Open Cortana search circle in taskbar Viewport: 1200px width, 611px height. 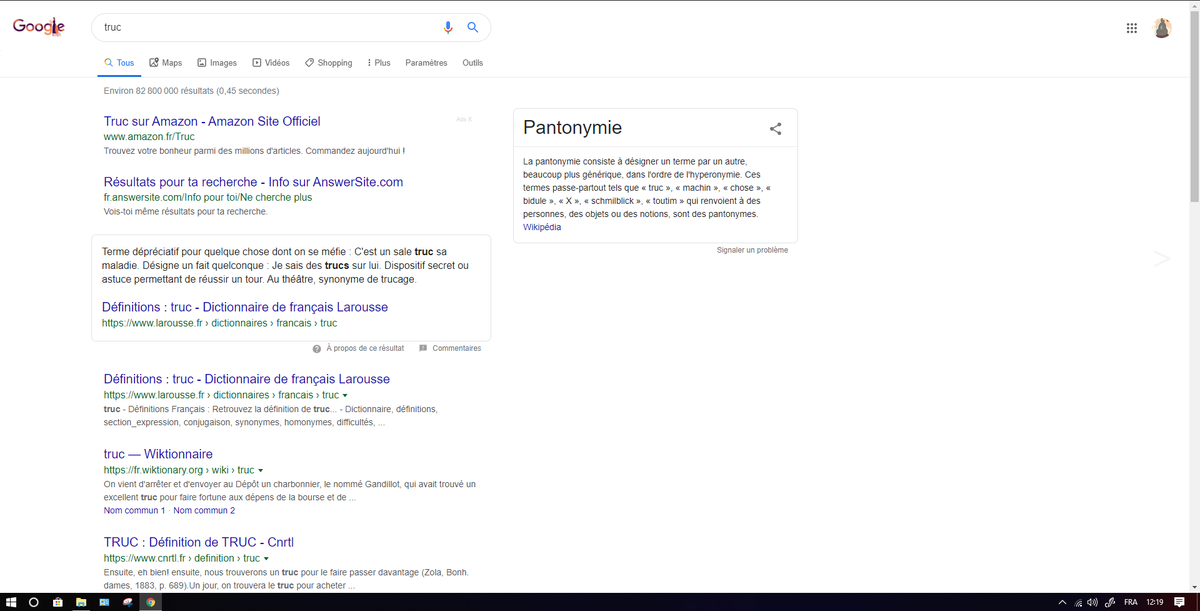(x=33, y=602)
